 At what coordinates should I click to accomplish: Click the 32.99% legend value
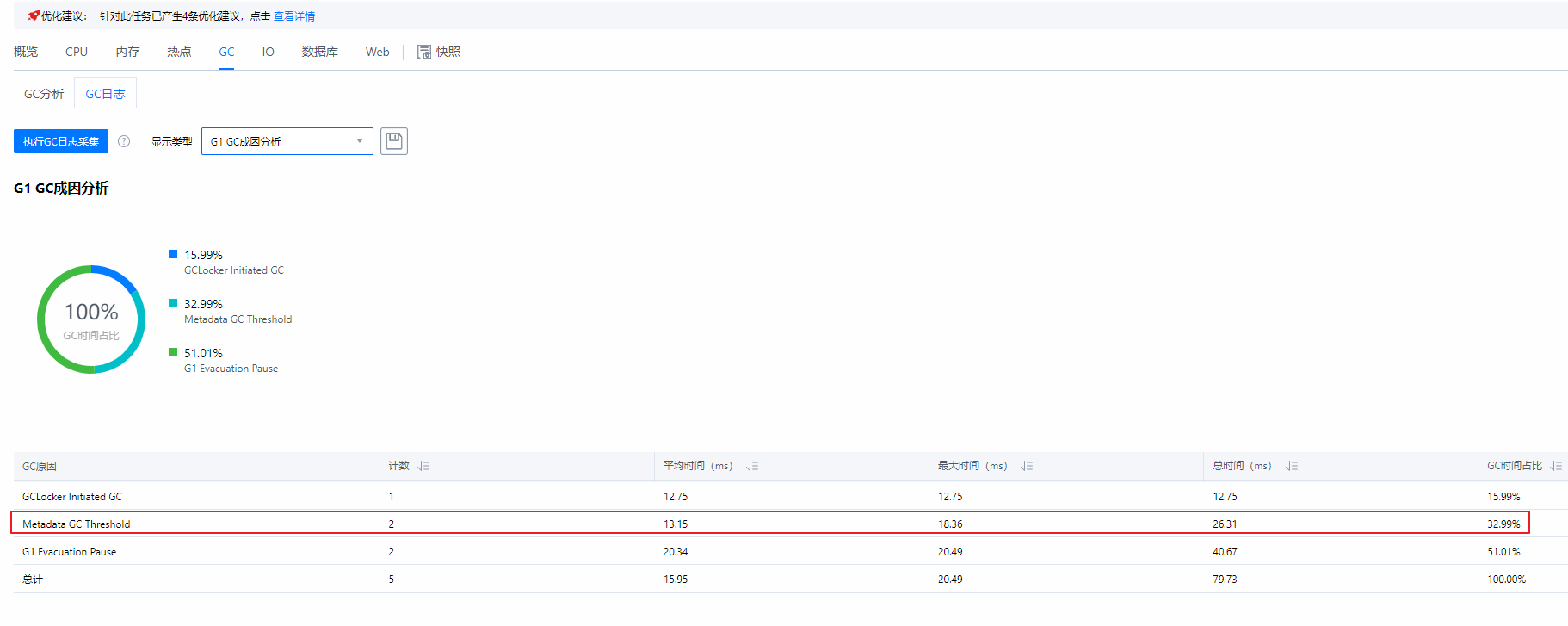(x=203, y=304)
